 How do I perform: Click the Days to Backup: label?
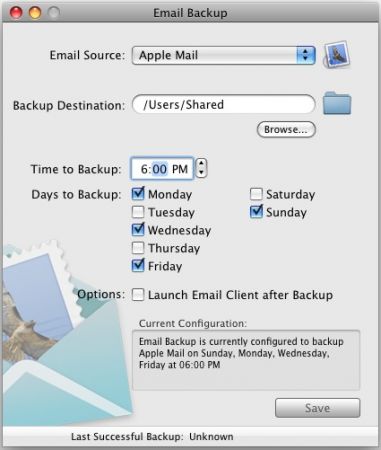pyautogui.click(x=76, y=194)
